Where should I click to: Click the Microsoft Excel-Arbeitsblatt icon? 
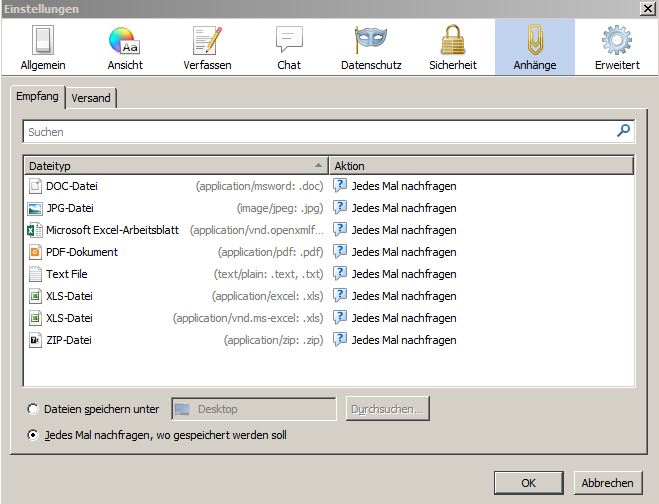(35, 230)
